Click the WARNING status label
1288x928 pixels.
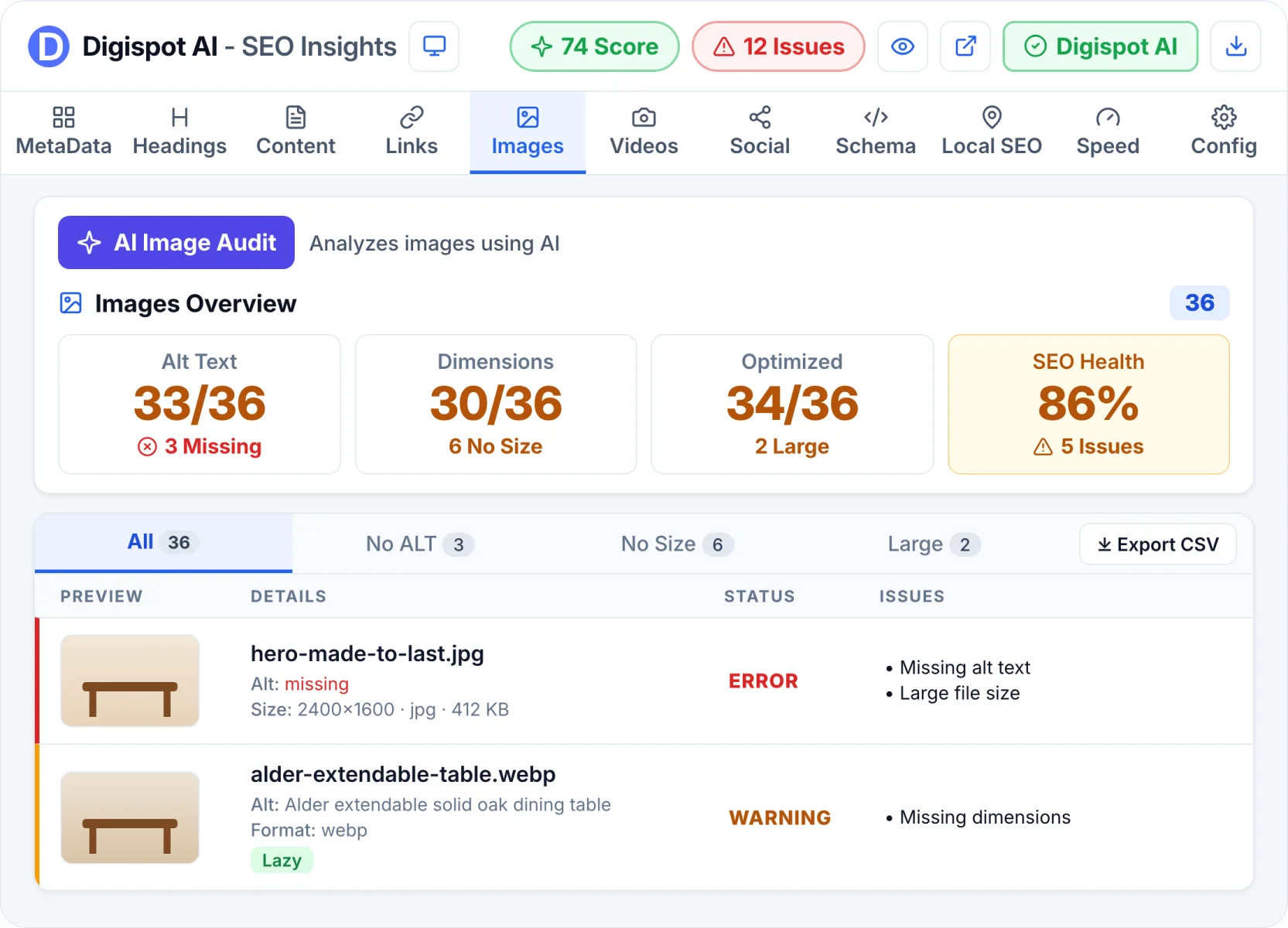point(780,818)
